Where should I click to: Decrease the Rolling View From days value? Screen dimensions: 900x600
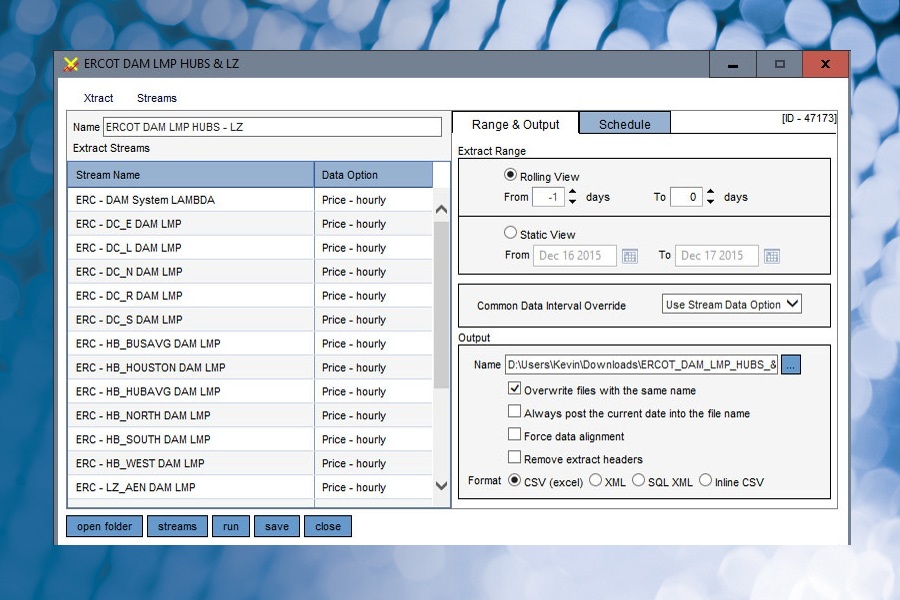[x=572, y=202]
